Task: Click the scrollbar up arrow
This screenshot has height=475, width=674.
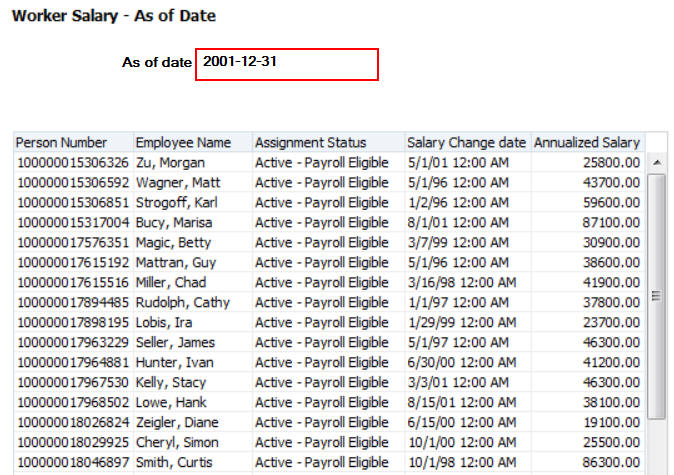Action: coord(657,162)
